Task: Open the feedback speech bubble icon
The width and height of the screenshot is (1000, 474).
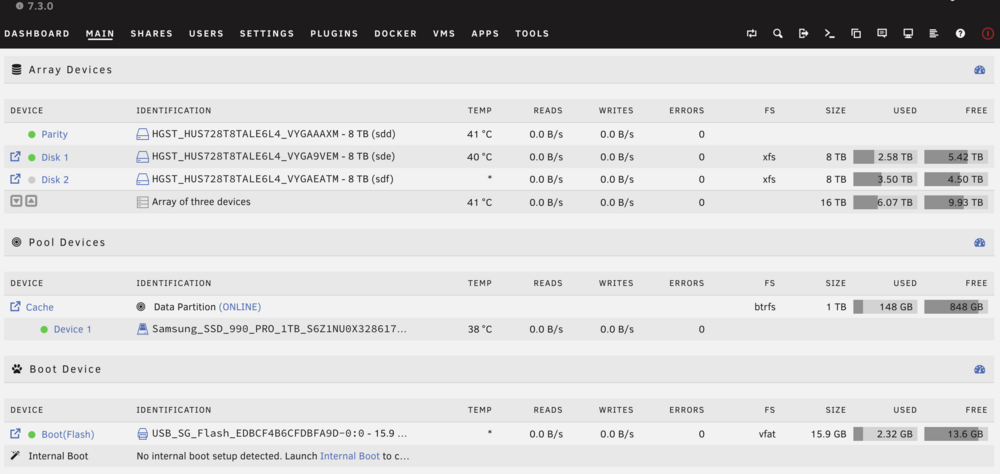Action: pos(882,34)
